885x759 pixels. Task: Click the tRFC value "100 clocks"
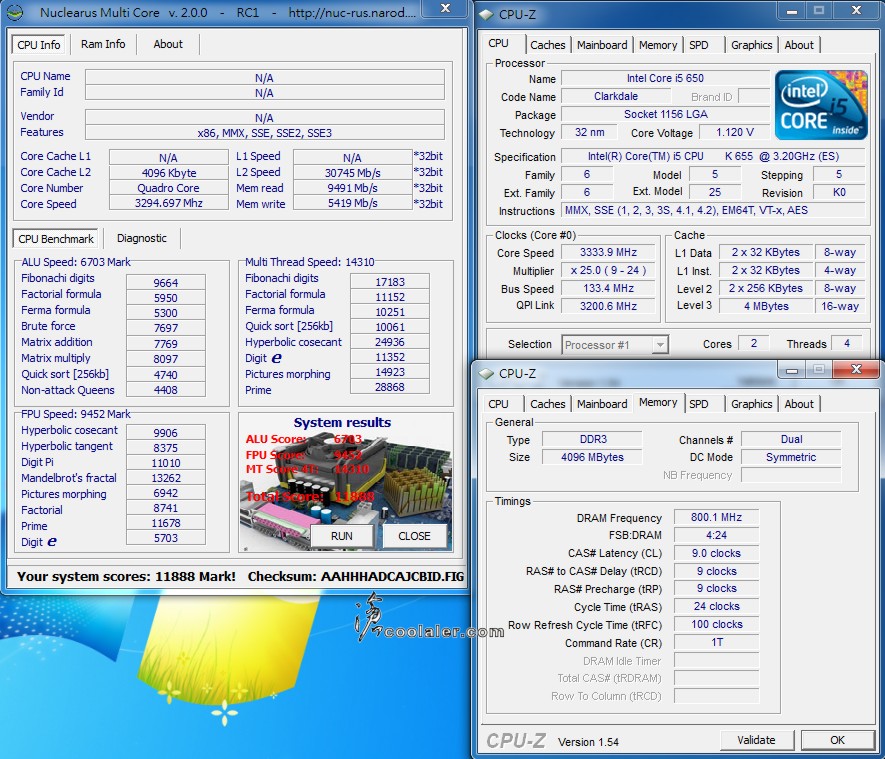tap(716, 624)
